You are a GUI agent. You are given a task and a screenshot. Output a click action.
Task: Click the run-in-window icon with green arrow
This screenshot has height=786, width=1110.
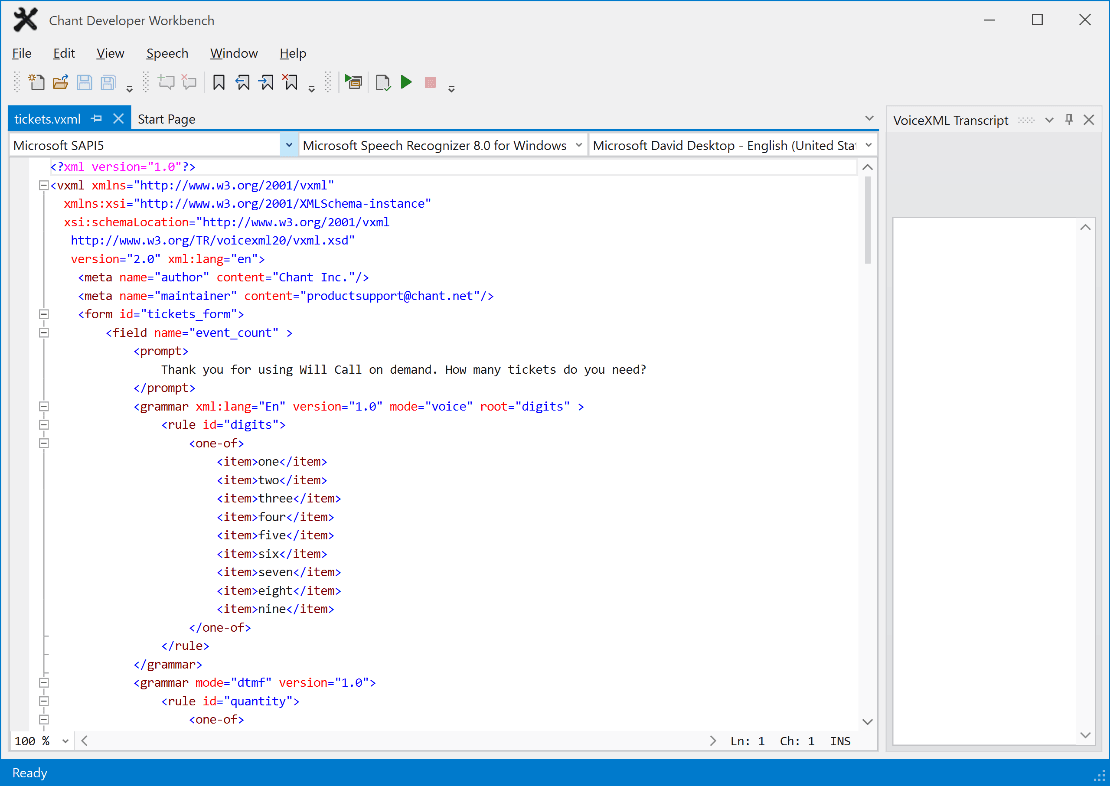coord(353,82)
